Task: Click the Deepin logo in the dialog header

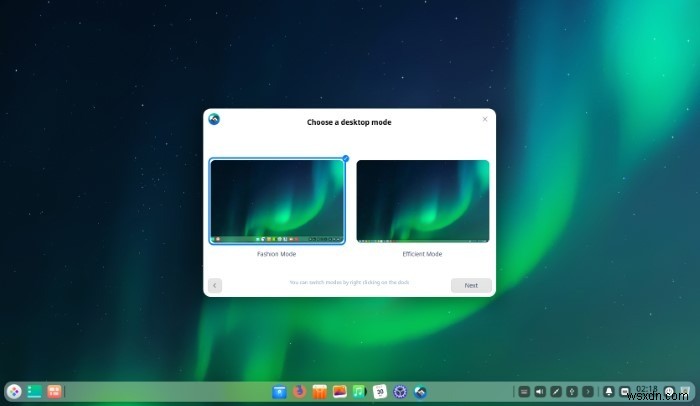Action: point(214,119)
